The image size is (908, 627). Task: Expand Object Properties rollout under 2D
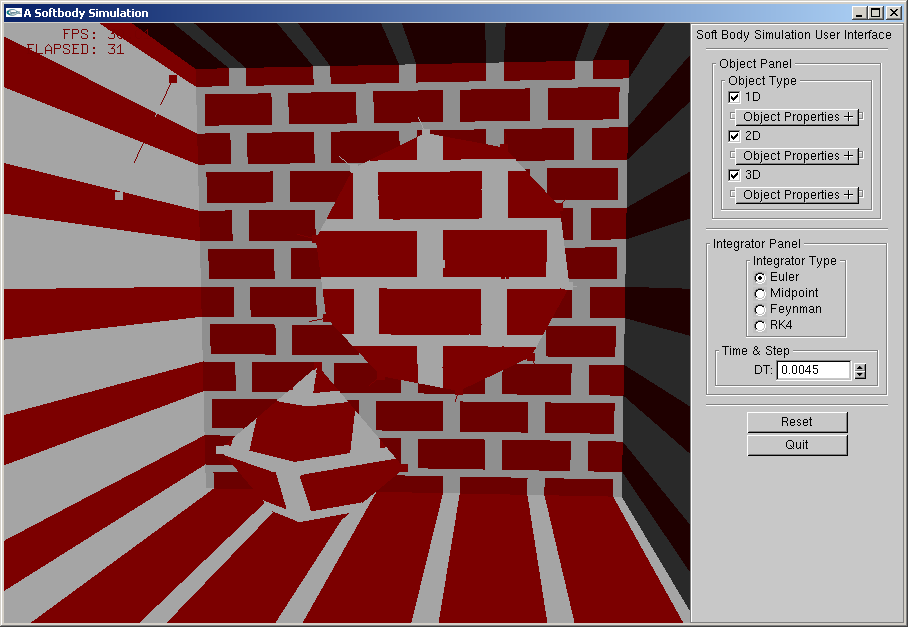tap(797, 156)
